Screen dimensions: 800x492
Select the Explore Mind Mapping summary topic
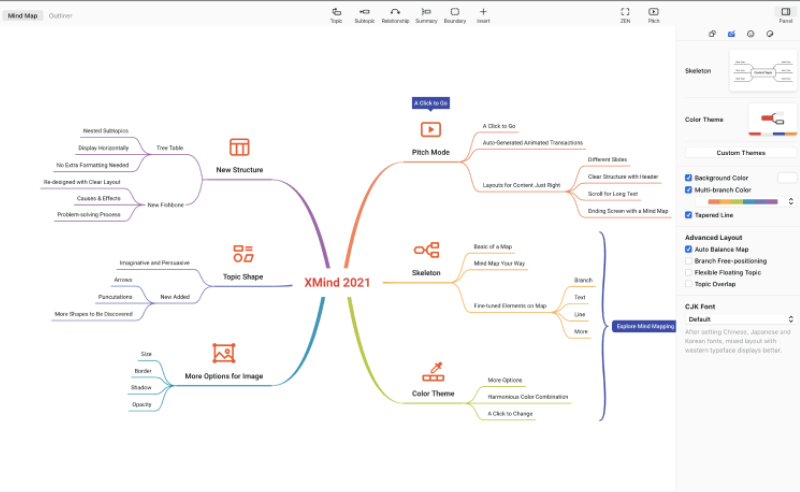point(645,326)
